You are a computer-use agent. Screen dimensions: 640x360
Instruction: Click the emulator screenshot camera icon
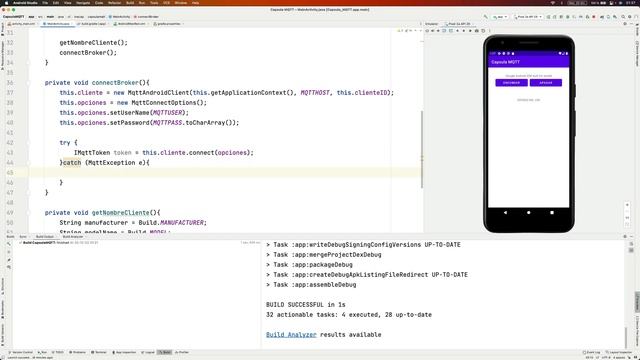click(x=476, y=31)
